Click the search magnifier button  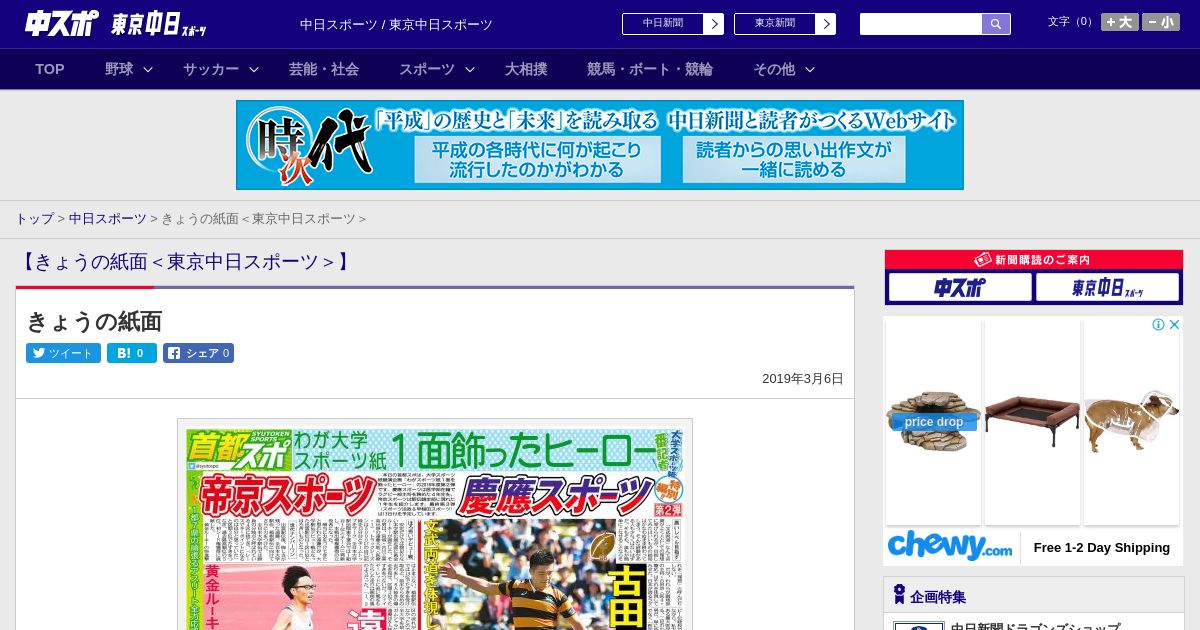coord(996,24)
